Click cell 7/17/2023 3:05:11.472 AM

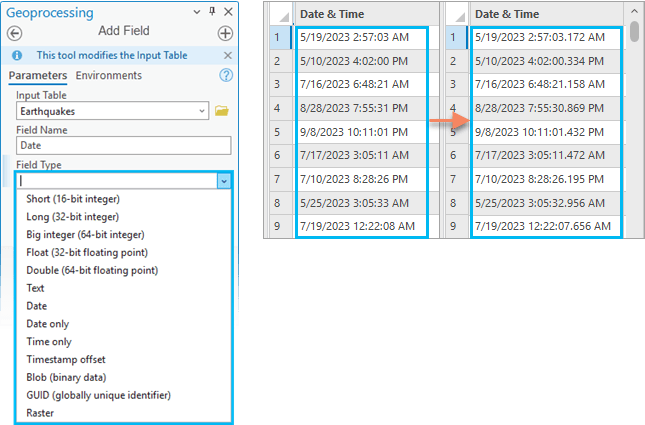point(546,155)
